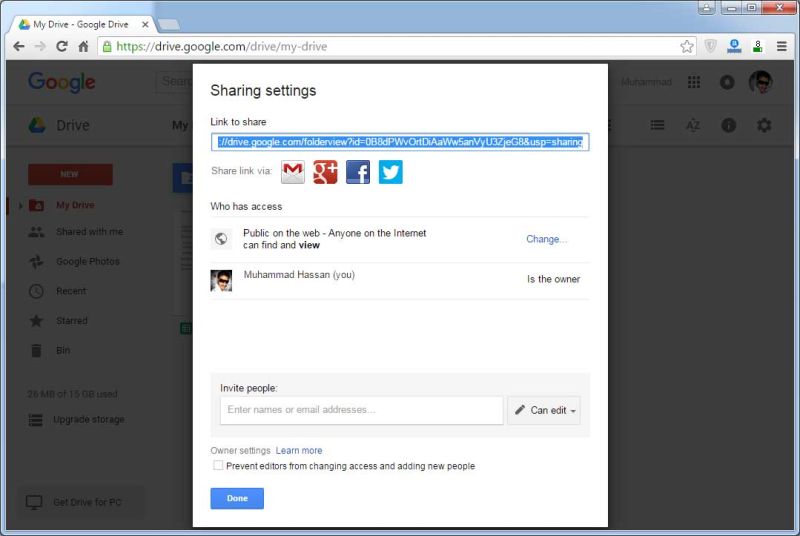Open AZ sort options icon
The height and width of the screenshot is (536, 800).
coord(693,125)
